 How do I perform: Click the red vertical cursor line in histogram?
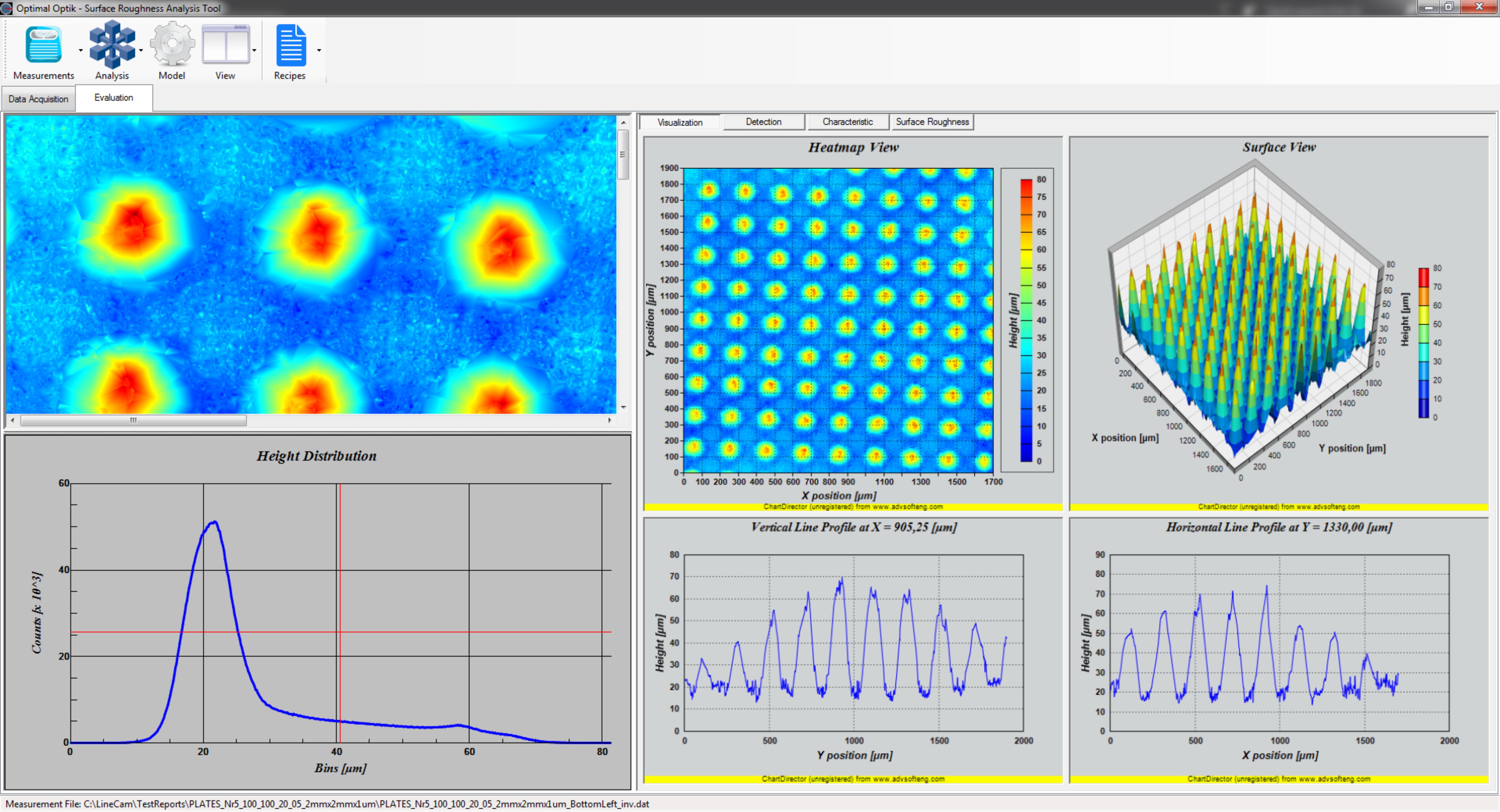tap(340, 613)
